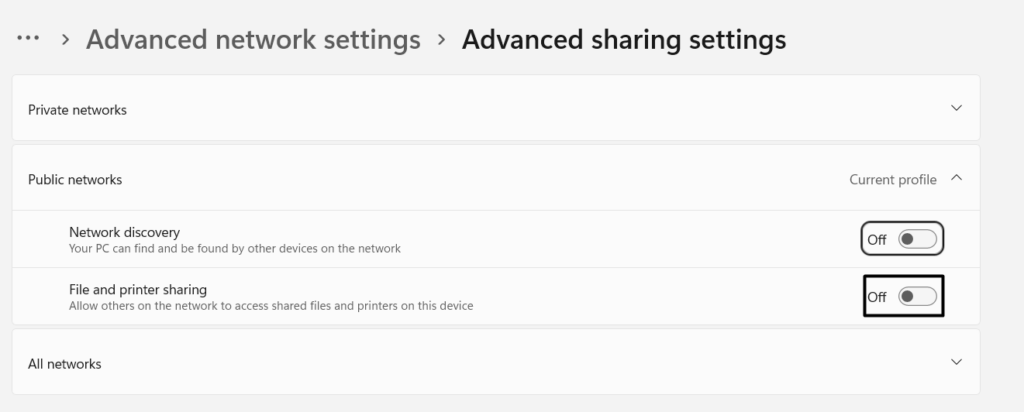Click the Off label beside Network discovery
This screenshot has width=1024, height=412.
tap(877, 240)
